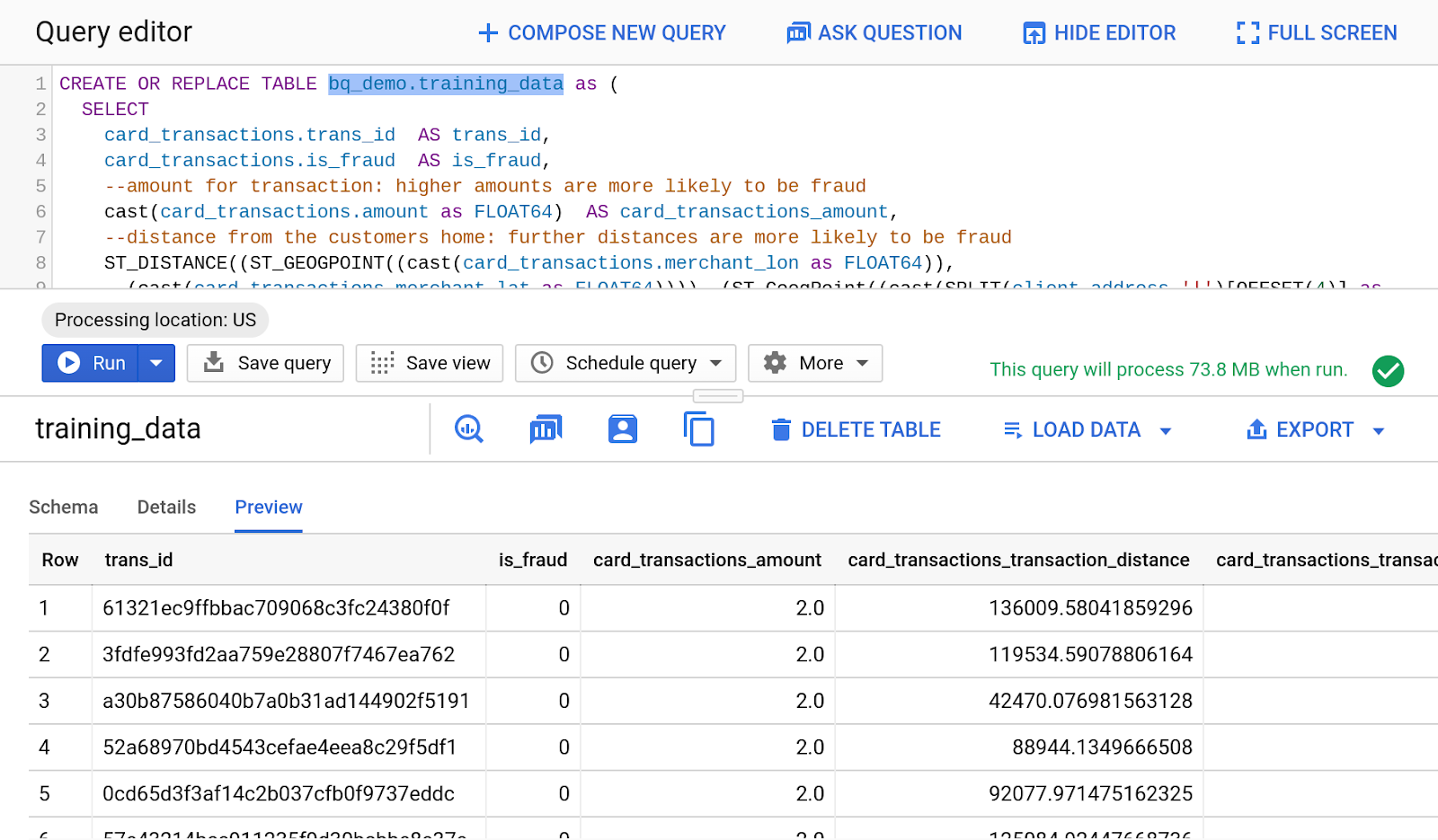Switch editor to full screen
The width and height of the screenshot is (1438, 840).
(1317, 33)
